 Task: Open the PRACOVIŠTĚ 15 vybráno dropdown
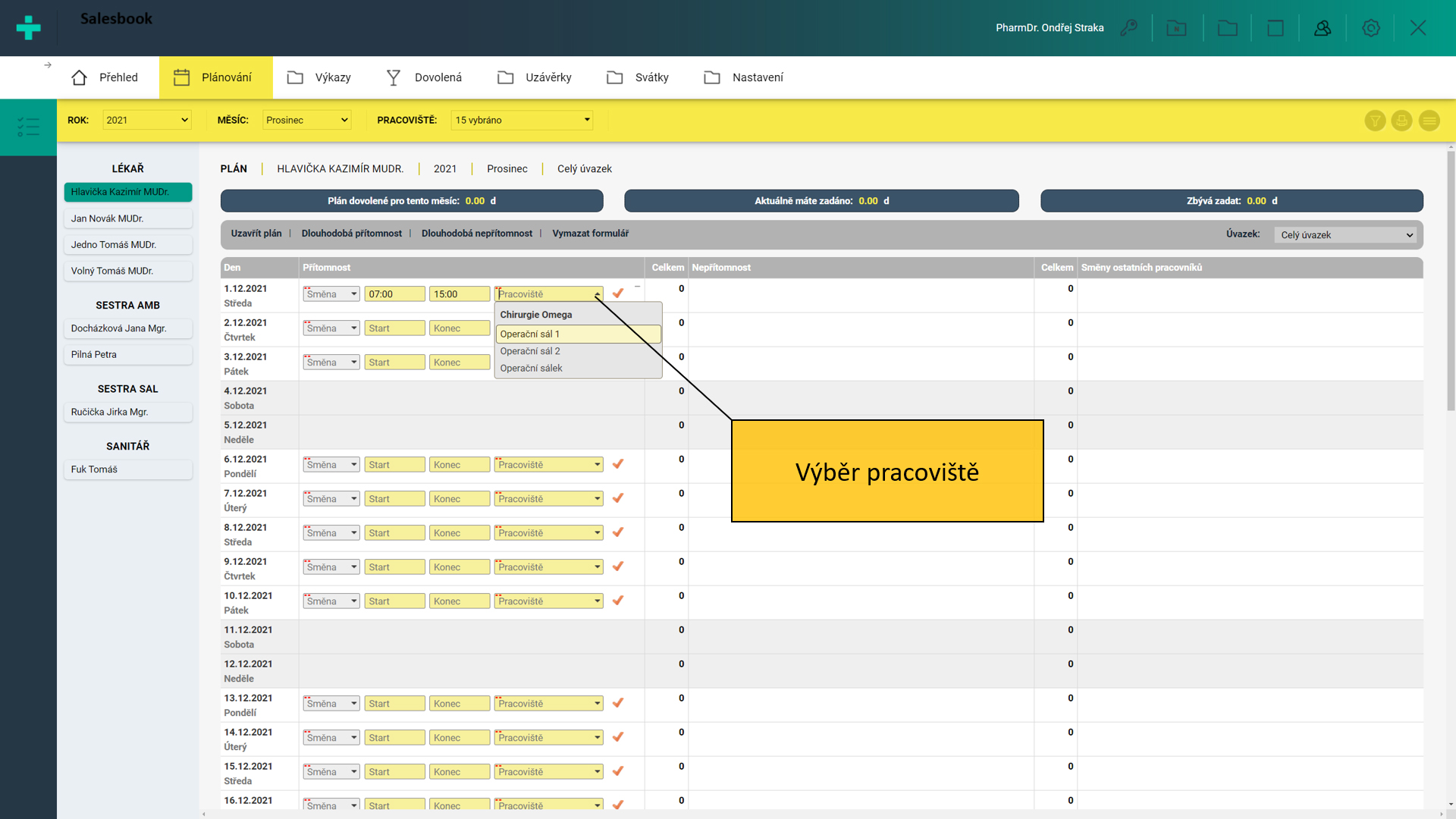522,120
